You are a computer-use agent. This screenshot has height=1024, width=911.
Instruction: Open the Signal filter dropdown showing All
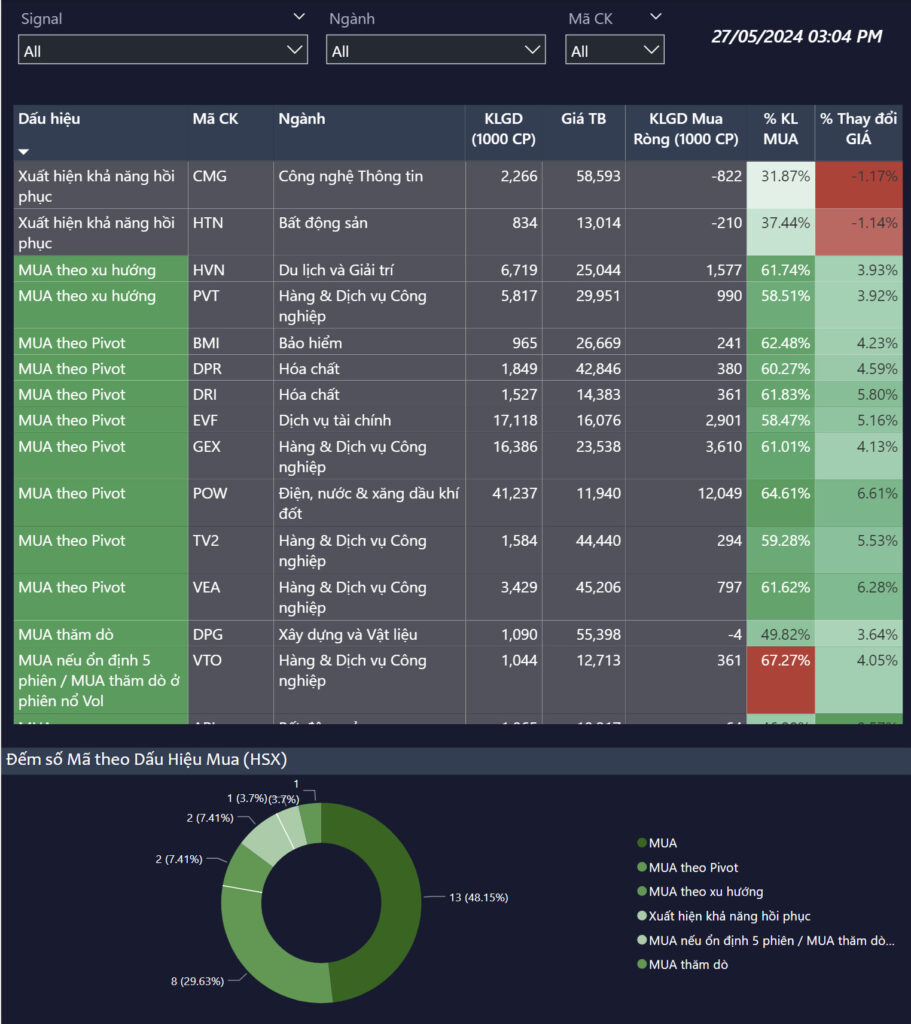pyautogui.click(x=163, y=50)
